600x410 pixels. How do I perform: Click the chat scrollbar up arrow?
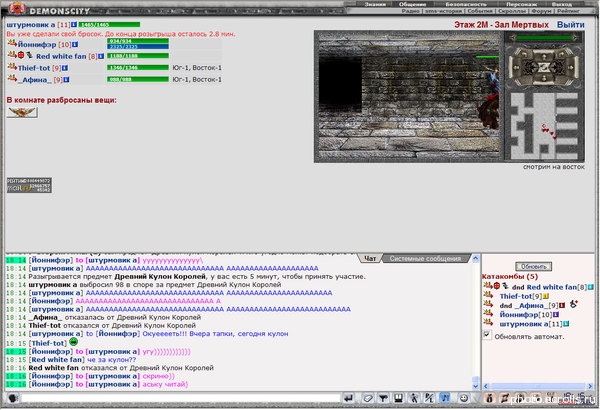pyautogui.click(x=476, y=258)
